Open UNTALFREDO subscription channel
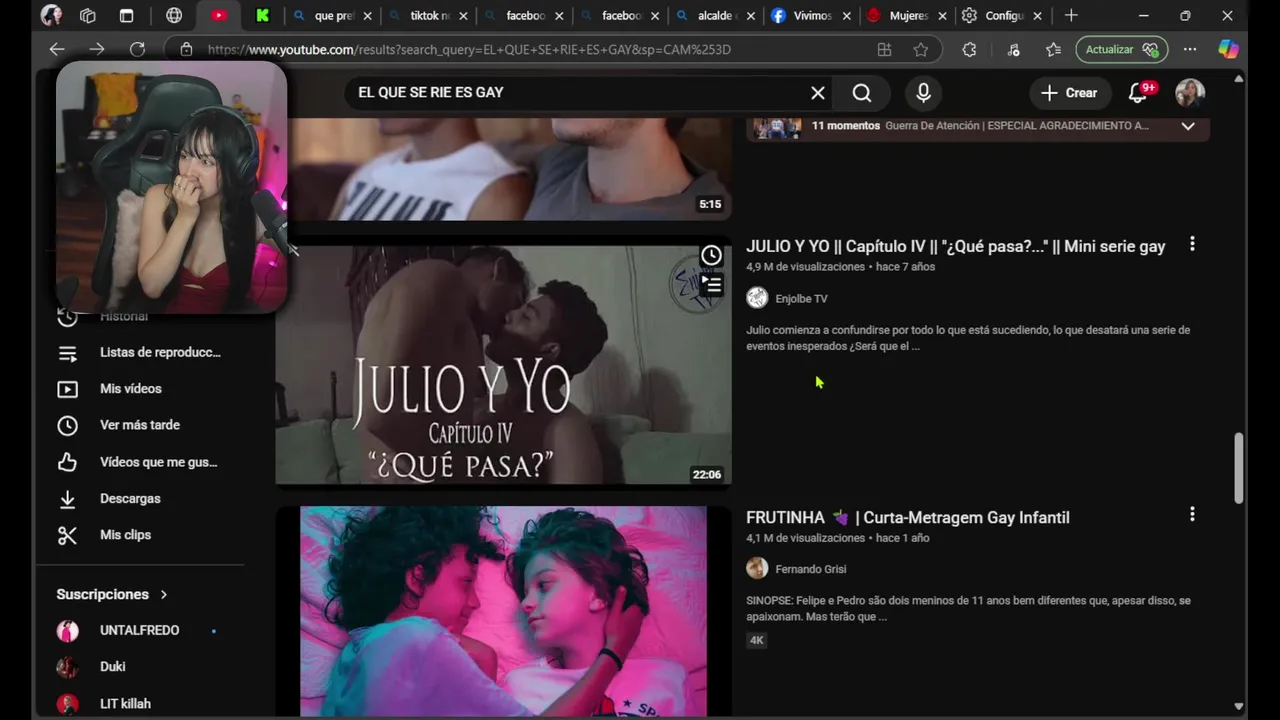This screenshot has height=720, width=1280. (140, 631)
